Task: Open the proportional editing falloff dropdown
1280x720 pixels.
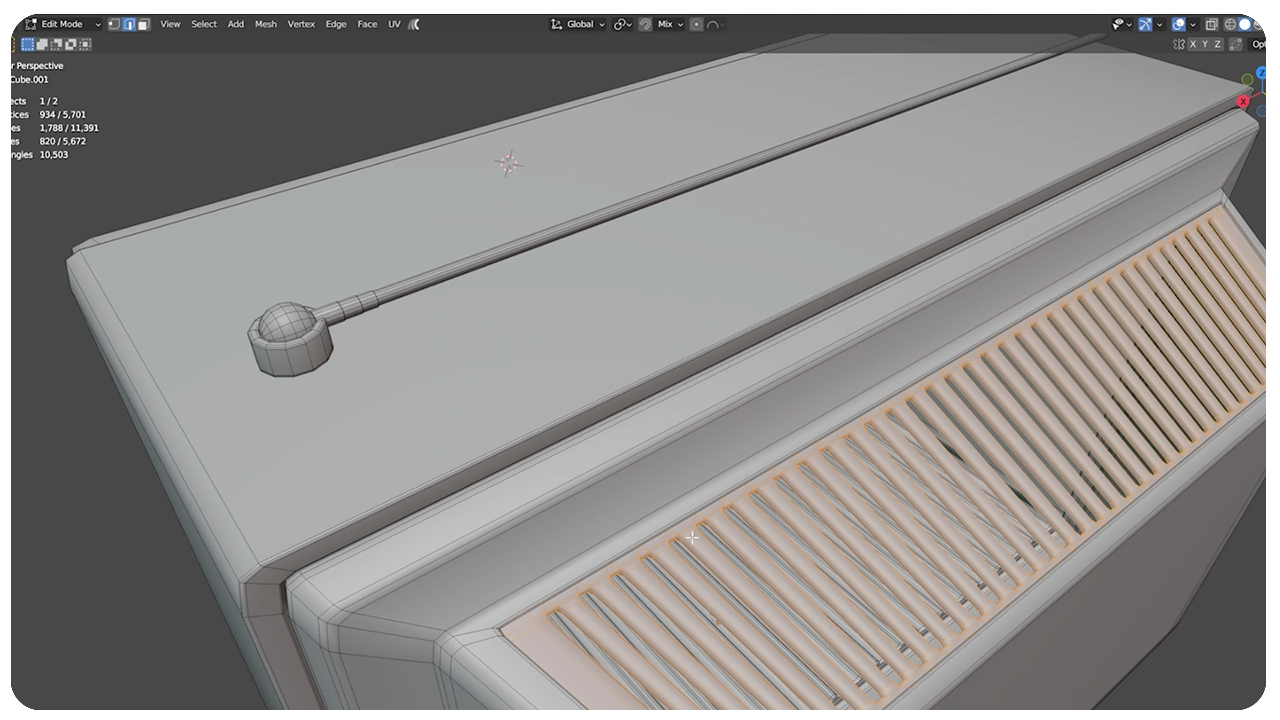Action: click(715, 24)
